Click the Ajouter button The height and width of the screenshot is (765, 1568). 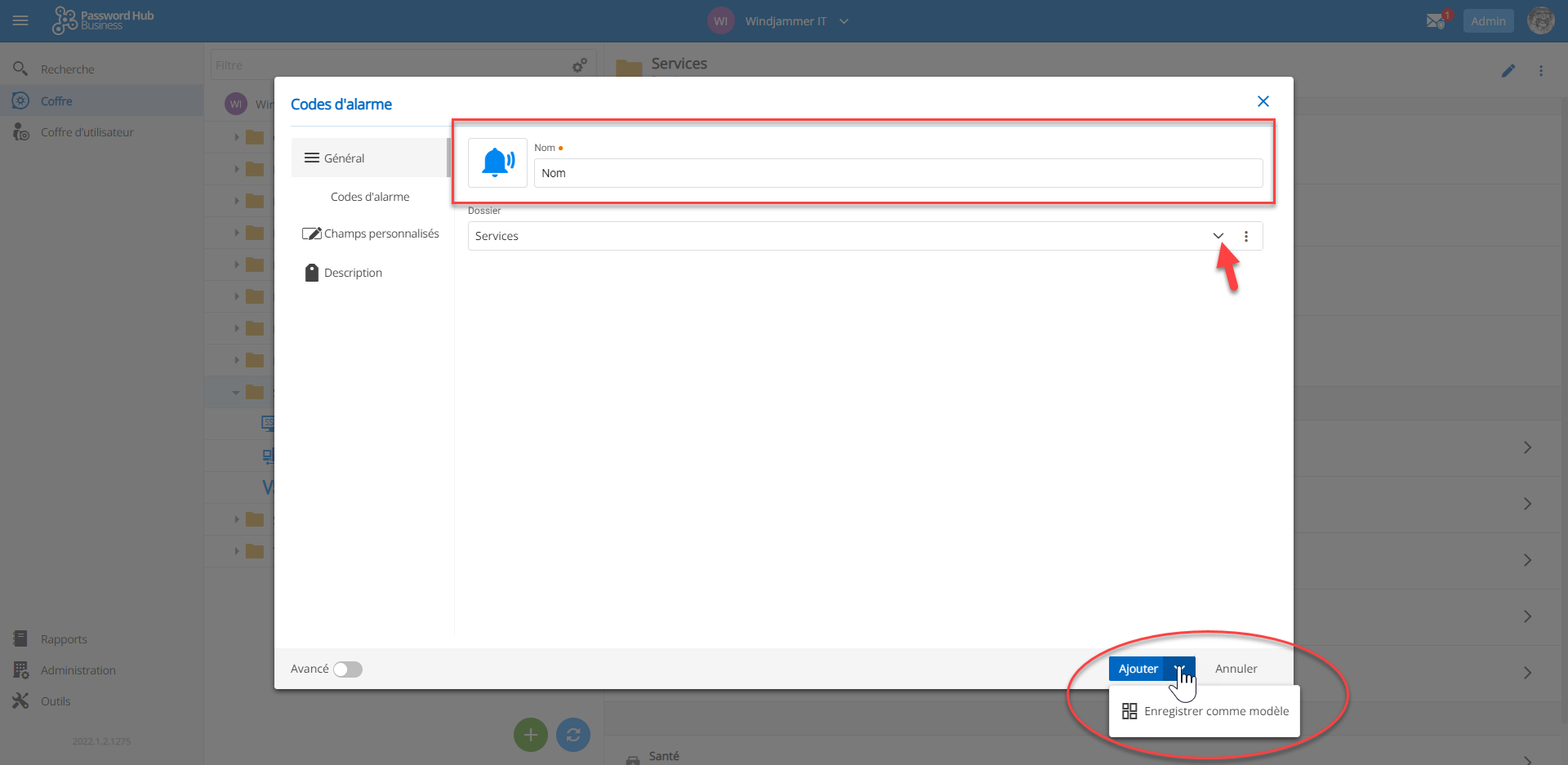[1137, 669]
